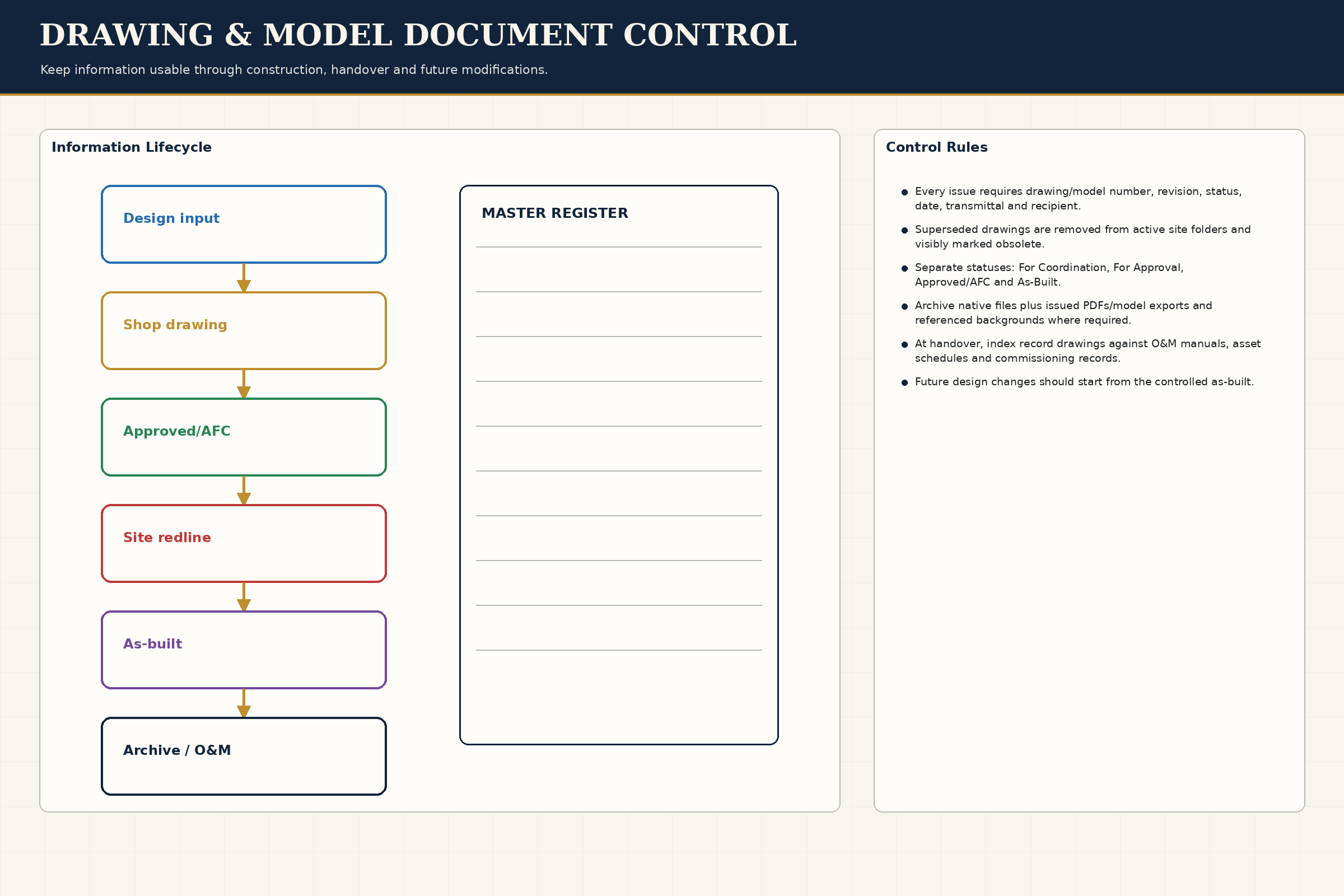The image size is (1344, 896).
Task: Select the Site redline stage box
Action: [244, 543]
